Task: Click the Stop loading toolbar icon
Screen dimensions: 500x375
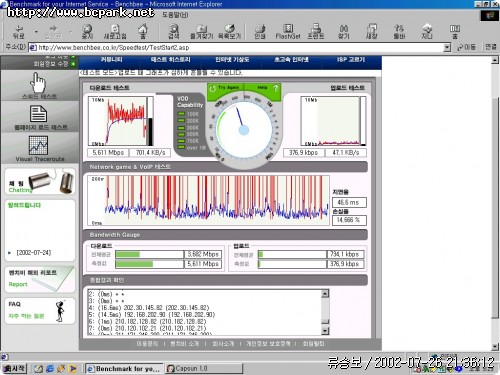Action: [87, 31]
